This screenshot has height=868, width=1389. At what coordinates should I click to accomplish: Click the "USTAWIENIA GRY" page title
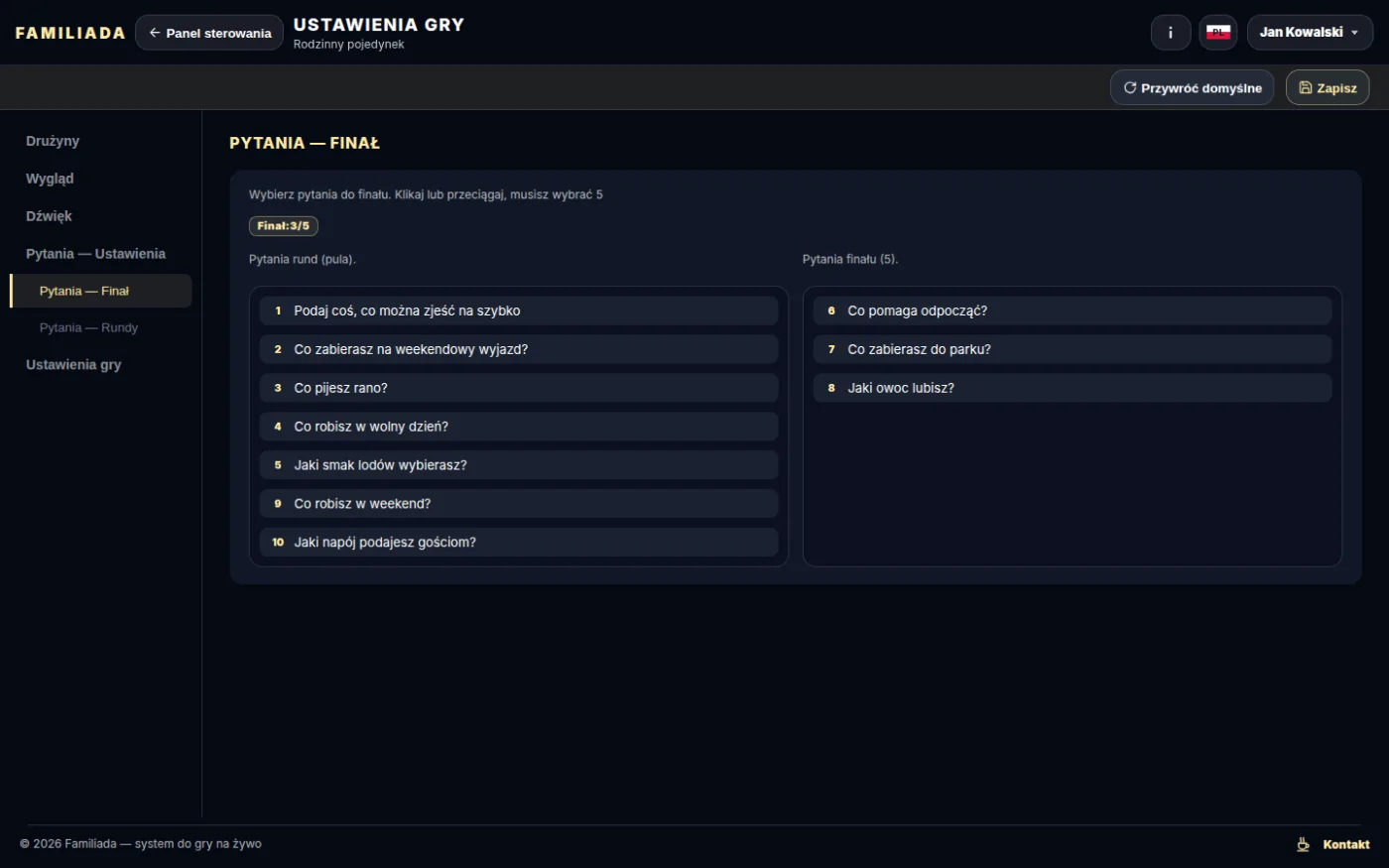[379, 25]
